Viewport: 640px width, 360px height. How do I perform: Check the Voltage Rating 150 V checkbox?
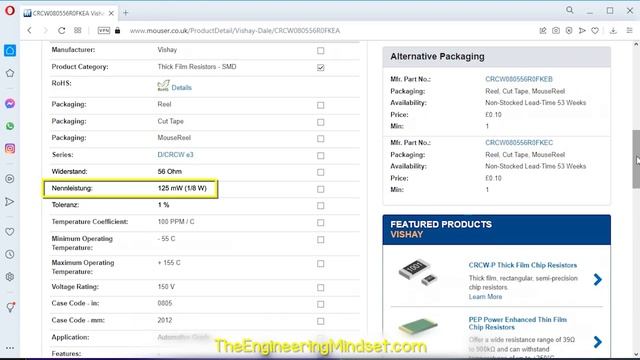pyautogui.click(x=320, y=288)
